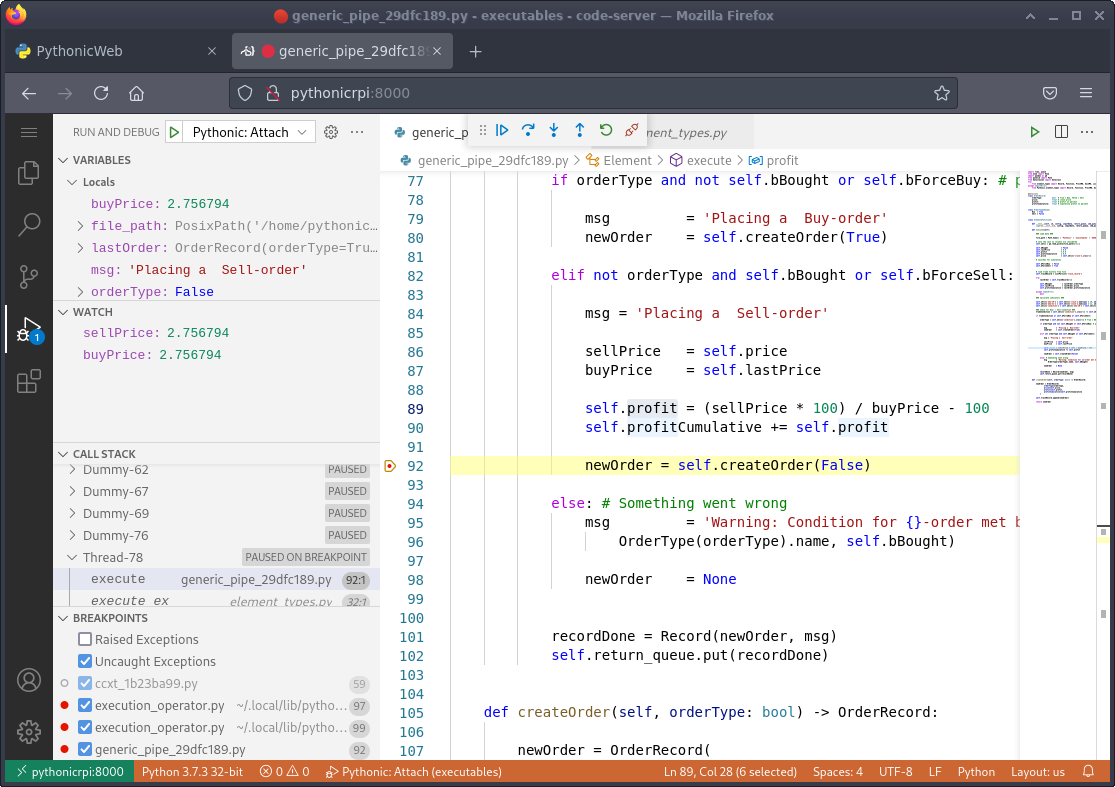1115x787 pixels.
Task: Click the Step Over debug icon
Action: [528, 130]
